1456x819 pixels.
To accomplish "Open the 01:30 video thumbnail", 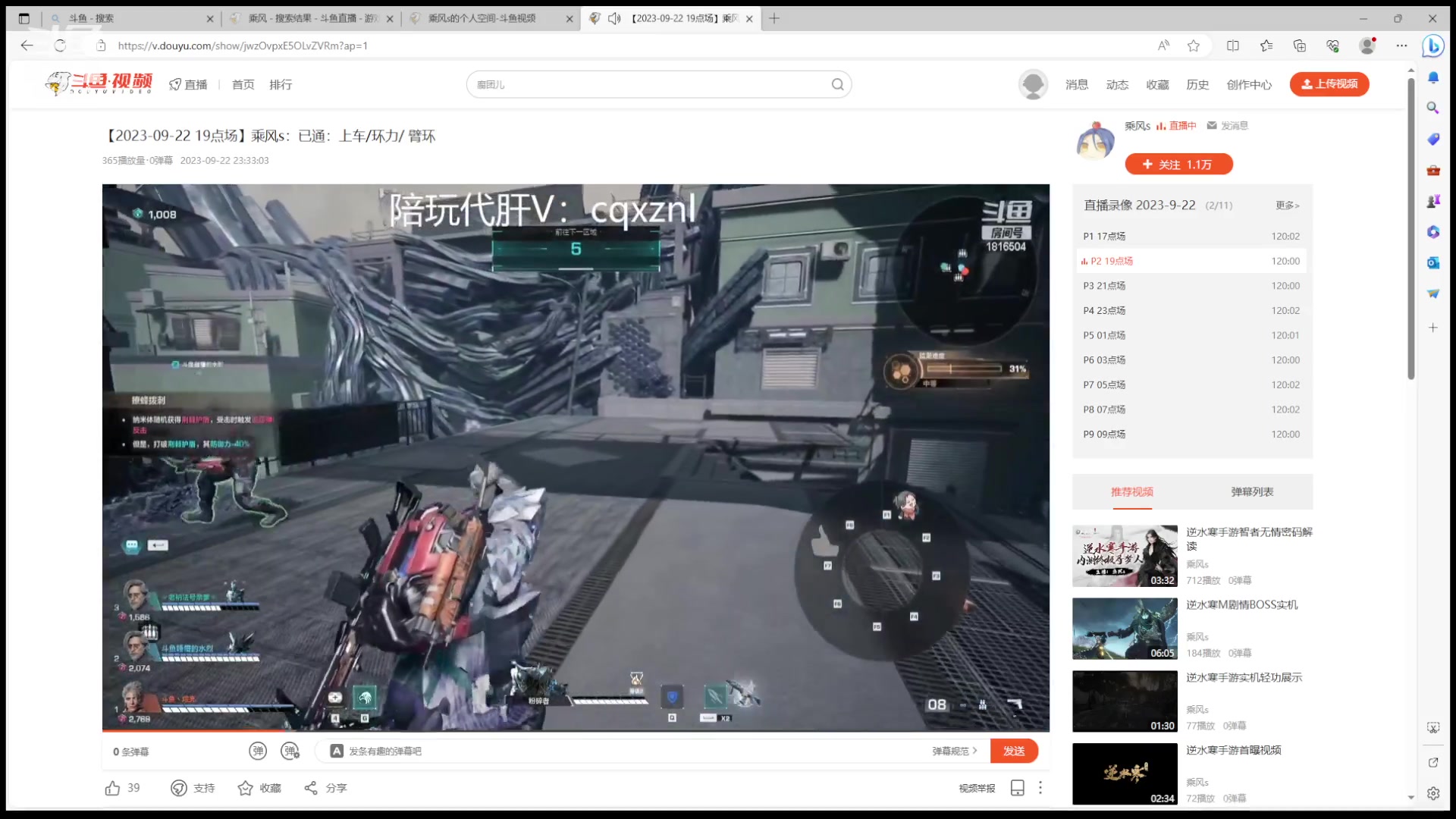I will 1125,701.
